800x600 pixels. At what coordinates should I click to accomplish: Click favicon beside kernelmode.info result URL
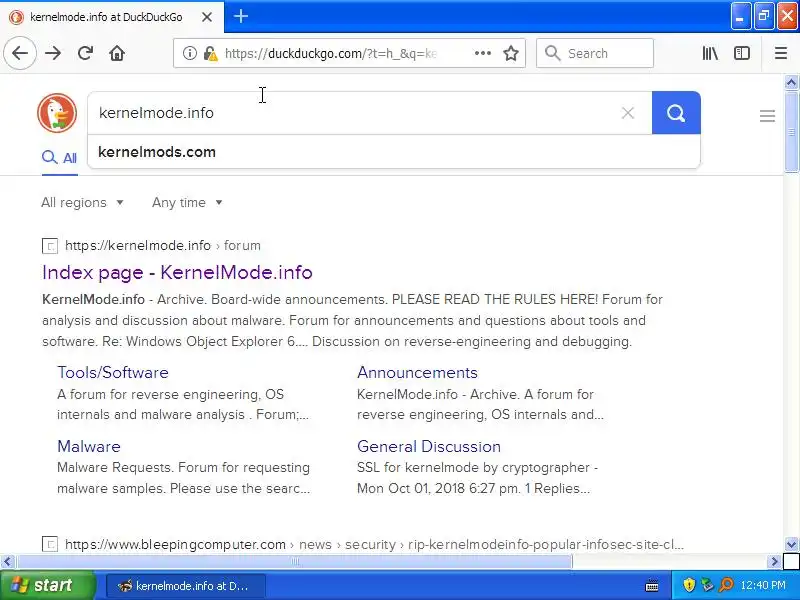click(x=49, y=246)
